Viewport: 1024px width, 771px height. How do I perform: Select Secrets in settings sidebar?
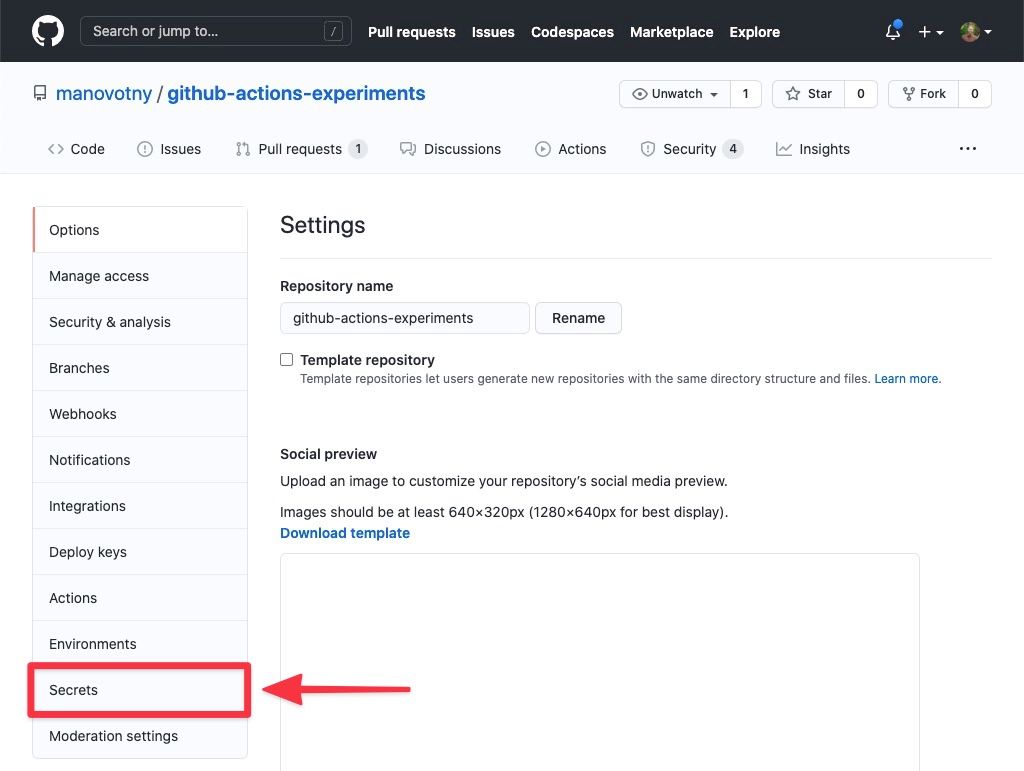pyautogui.click(x=140, y=690)
